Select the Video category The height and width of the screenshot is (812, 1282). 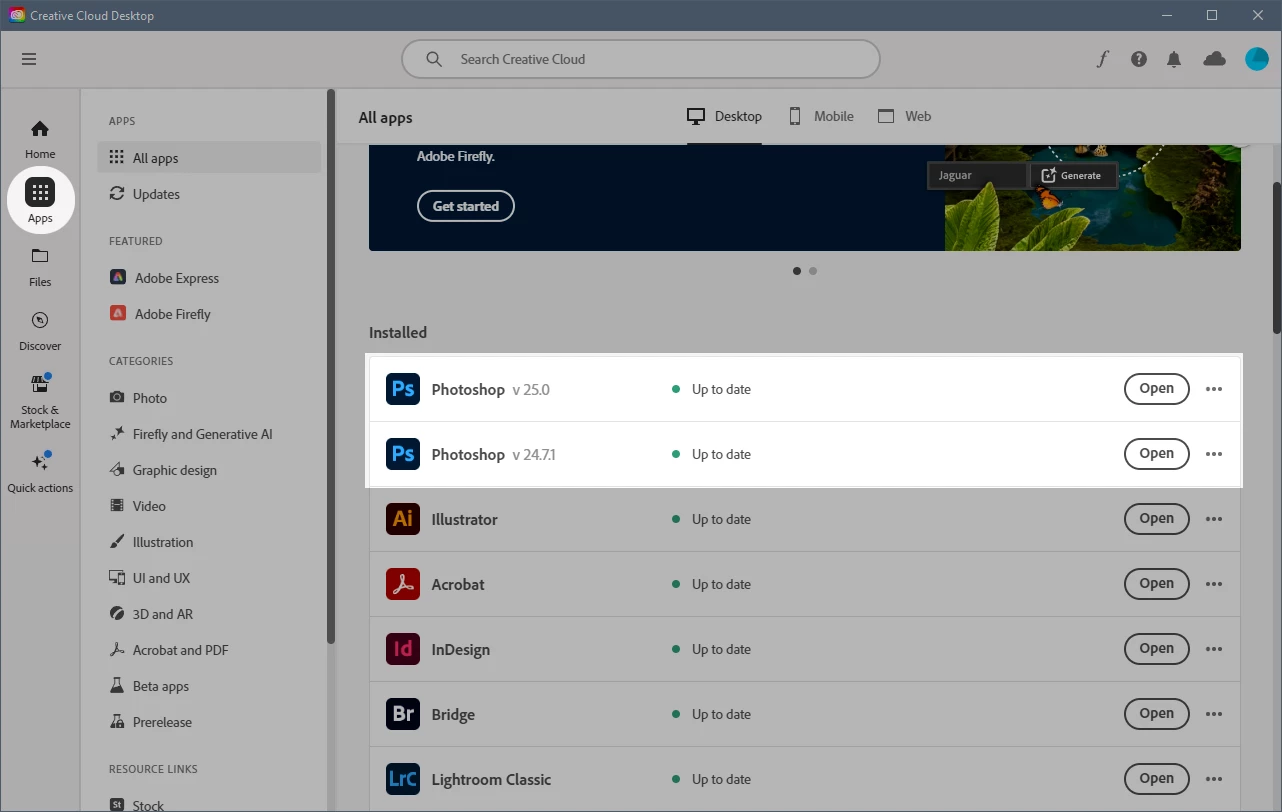pyautogui.click(x=209, y=506)
